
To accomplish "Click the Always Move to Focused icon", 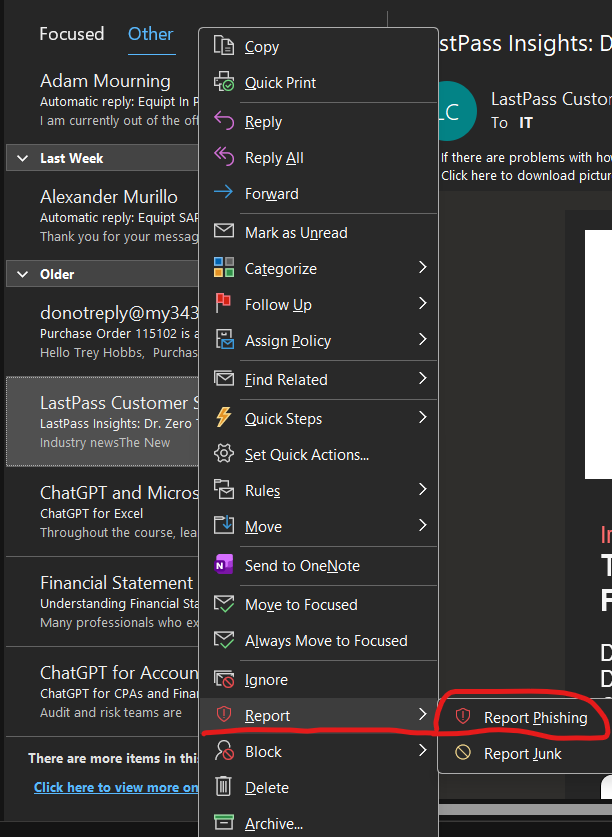I will 224,639.
